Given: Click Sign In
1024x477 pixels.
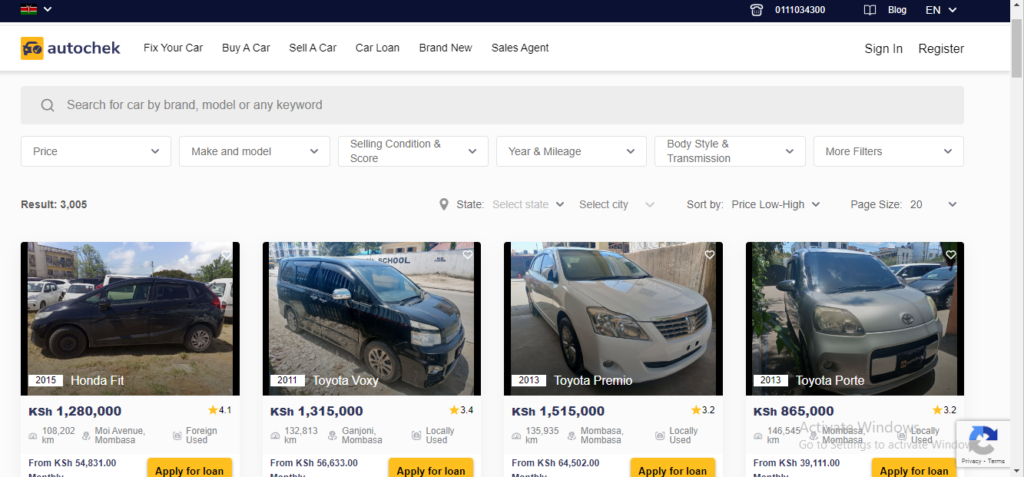Looking at the screenshot, I should [884, 48].
